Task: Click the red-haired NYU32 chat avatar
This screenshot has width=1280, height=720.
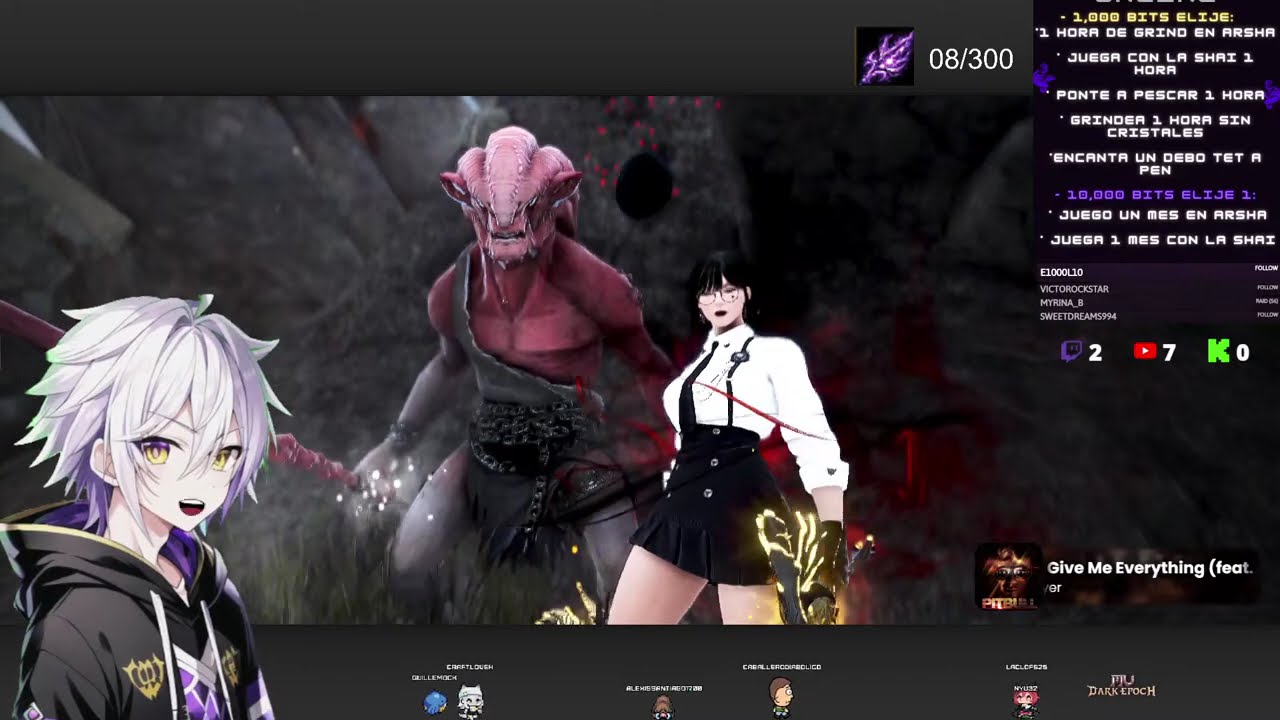Action: 1025,703
